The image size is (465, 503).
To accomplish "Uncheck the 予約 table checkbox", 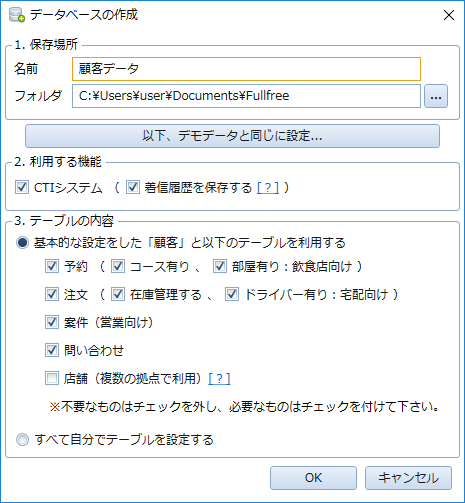I will pyautogui.click(x=52, y=266).
